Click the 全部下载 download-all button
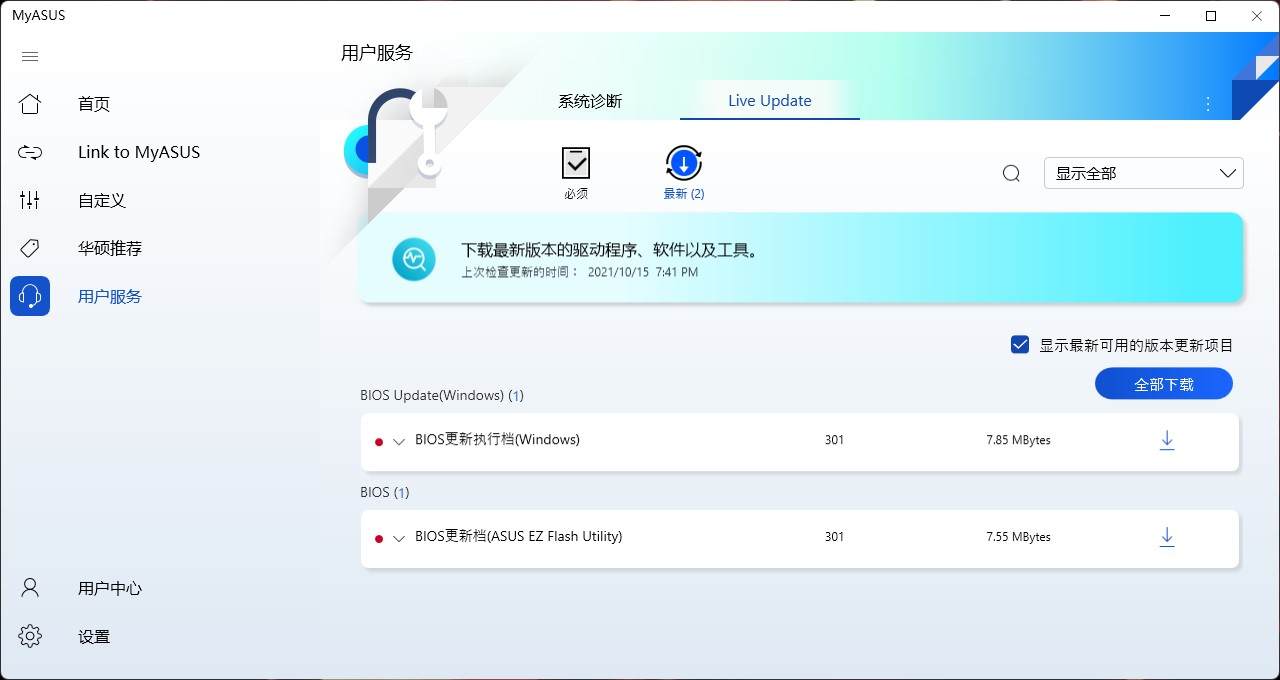Viewport: 1280px width, 680px height. [1163, 383]
